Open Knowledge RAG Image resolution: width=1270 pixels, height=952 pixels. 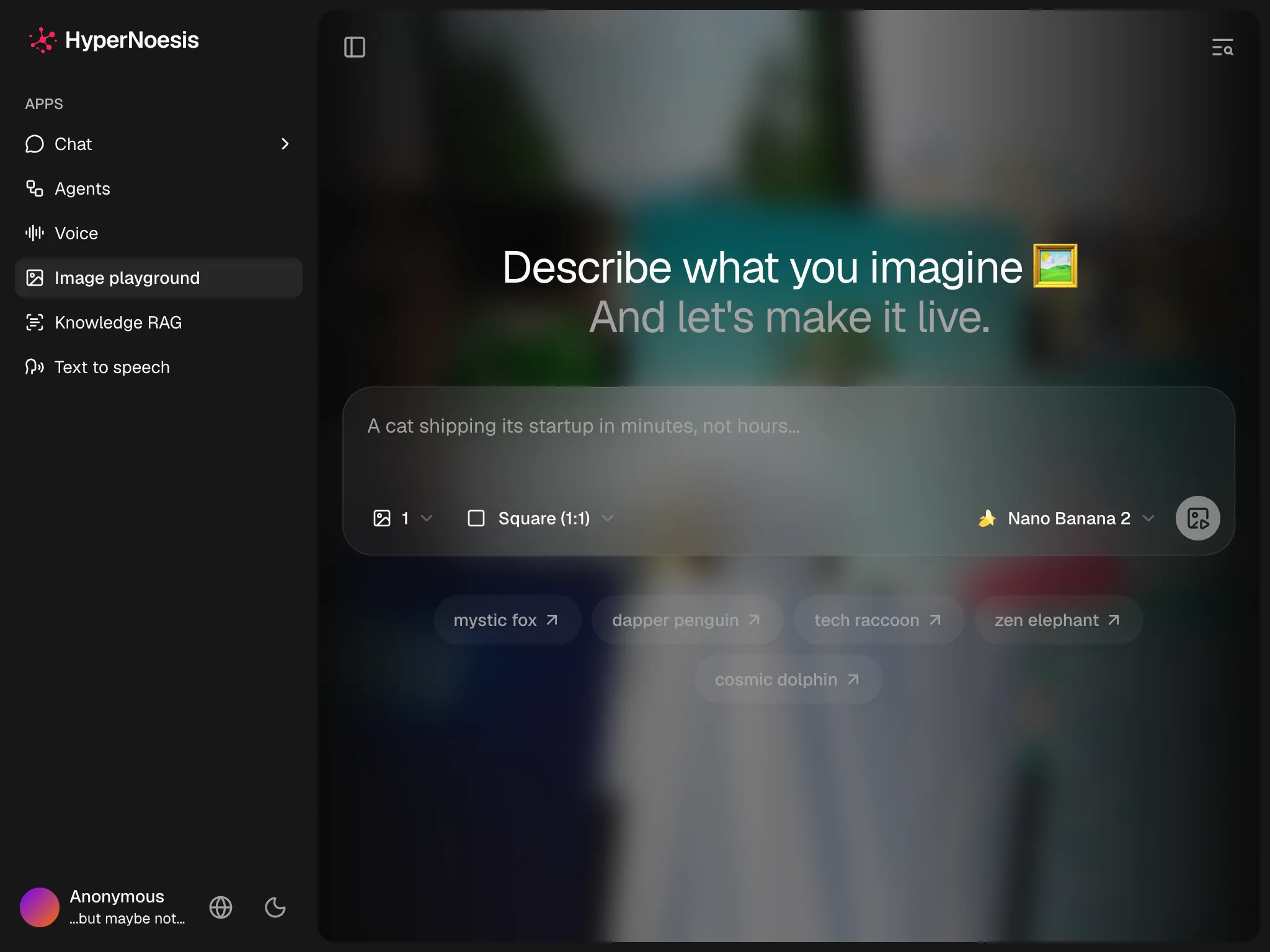159,322
